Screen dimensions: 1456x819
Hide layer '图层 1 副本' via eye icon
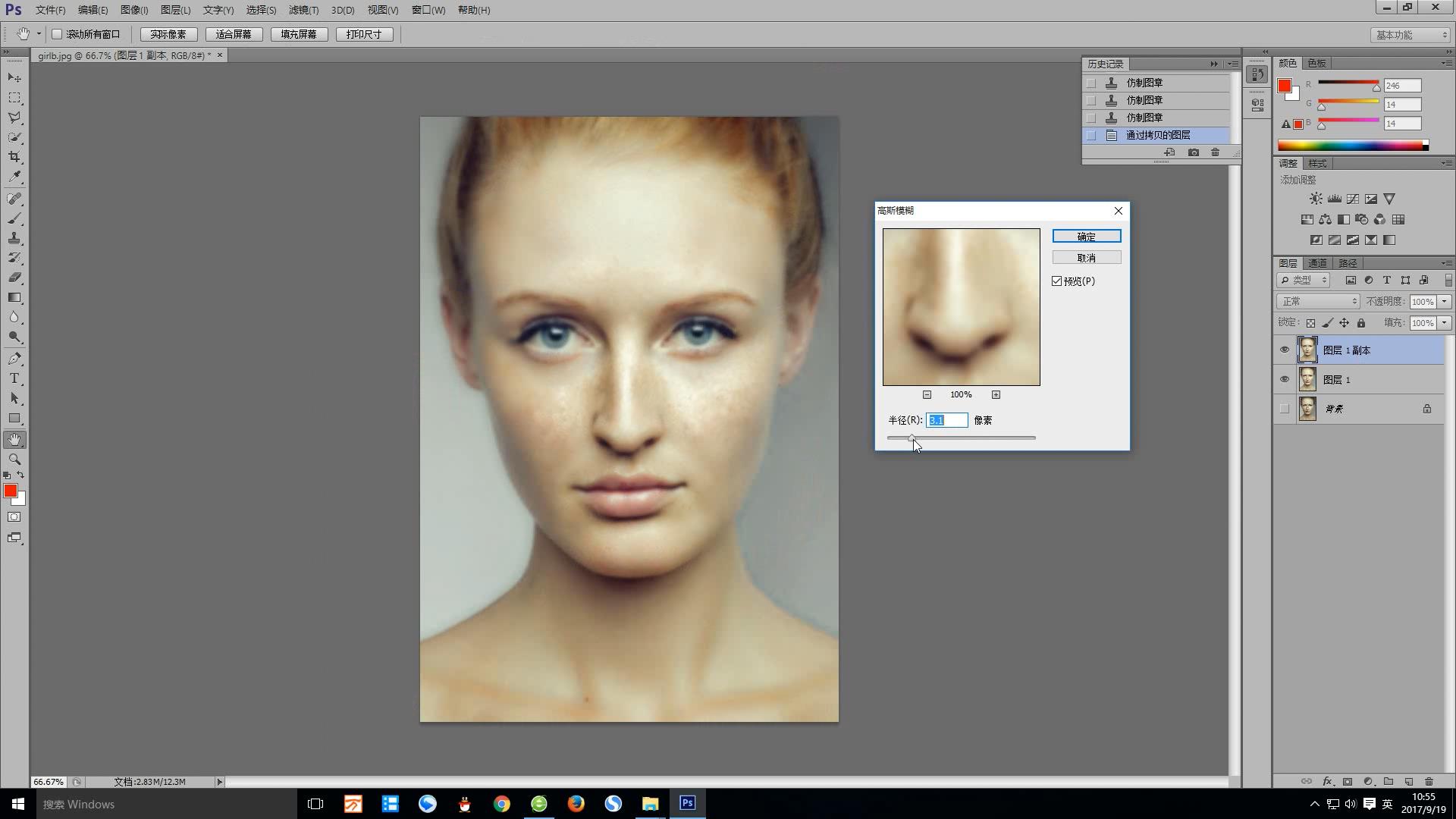pos(1285,350)
